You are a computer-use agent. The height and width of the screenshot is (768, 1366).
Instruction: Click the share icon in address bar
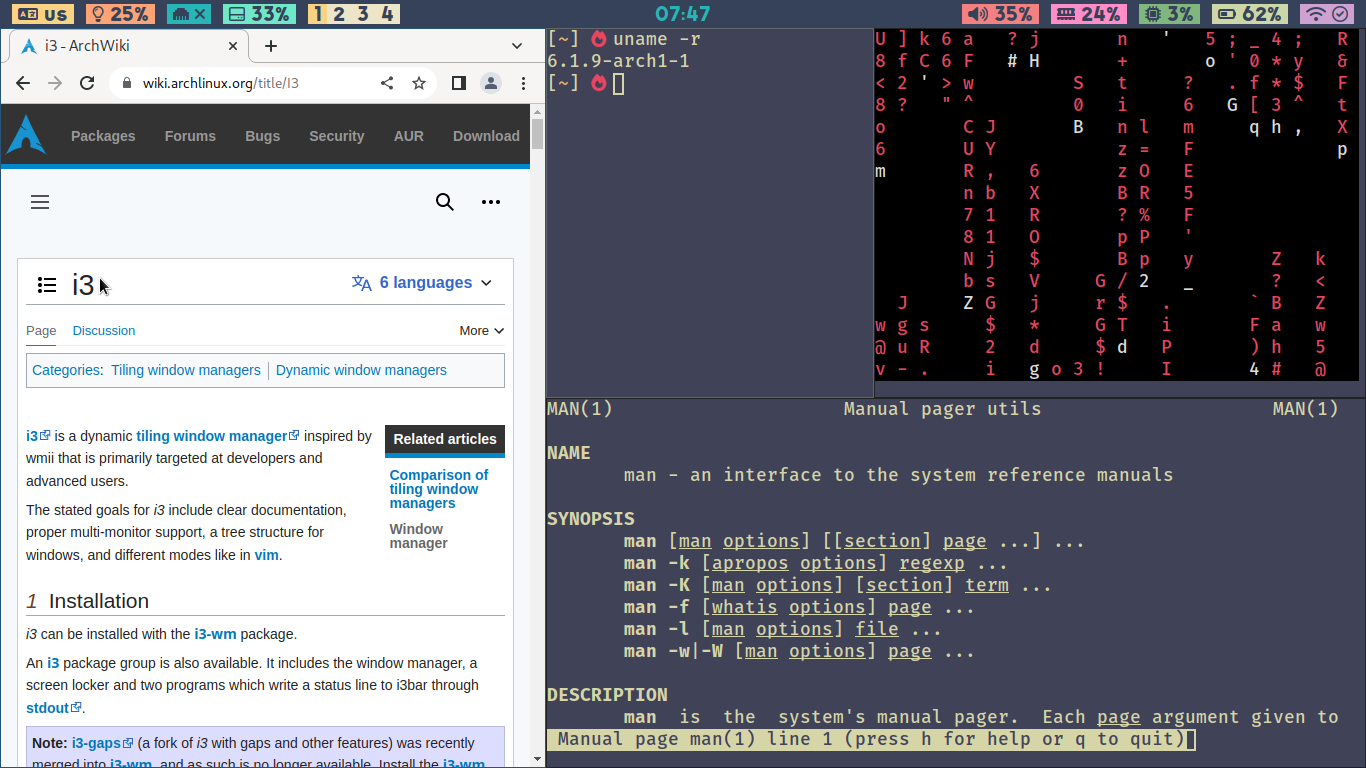click(387, 83)
